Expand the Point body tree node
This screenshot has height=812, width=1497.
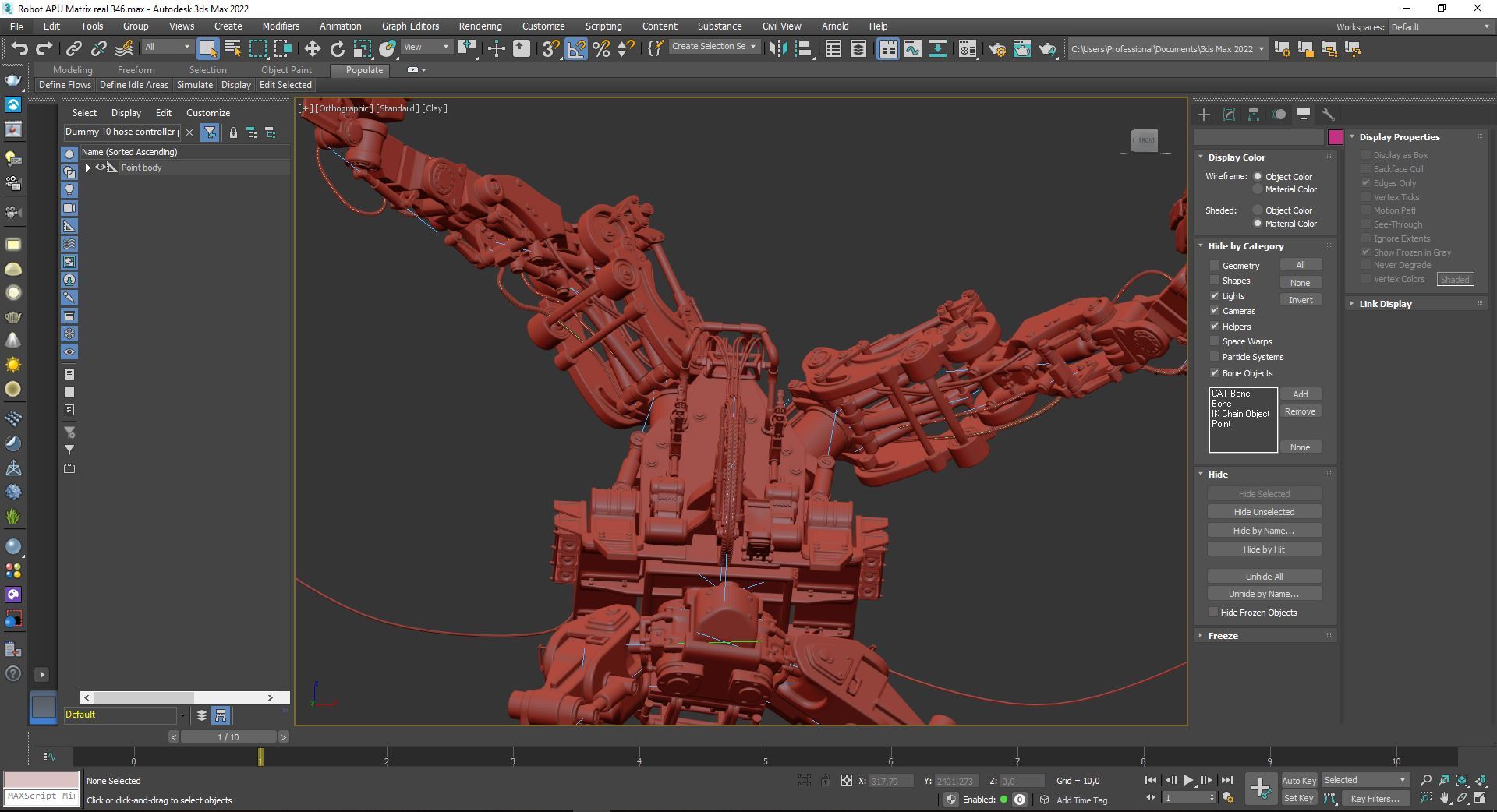coord(87,168)
